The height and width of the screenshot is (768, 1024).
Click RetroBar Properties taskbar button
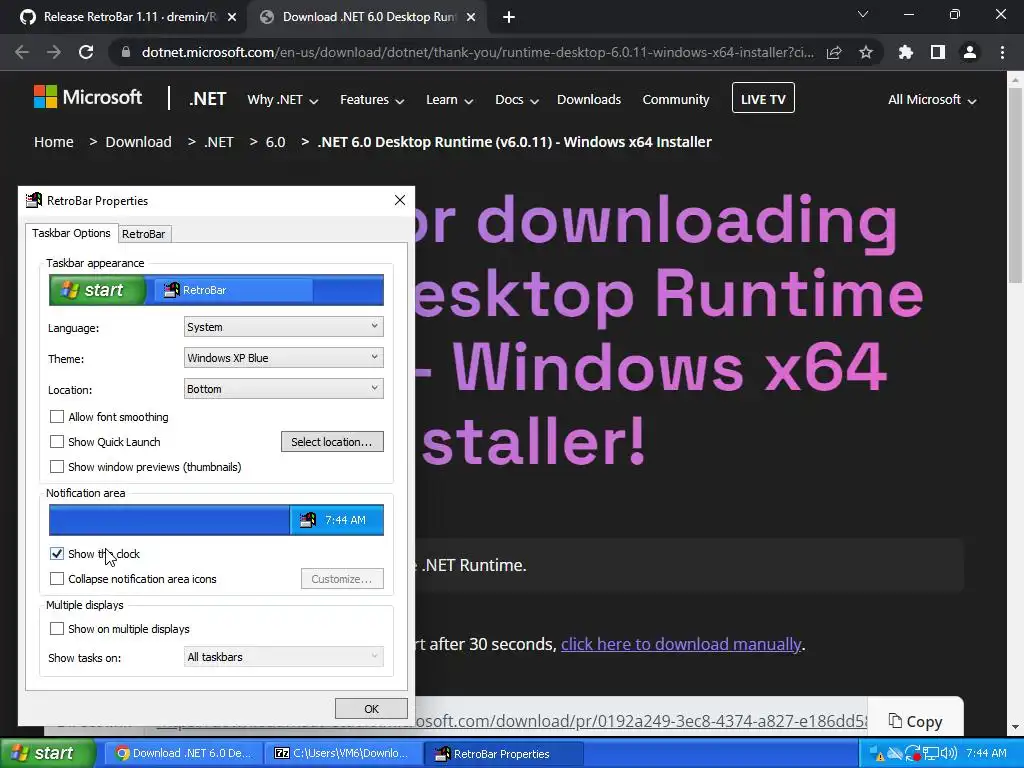click(x=502, y=754)
